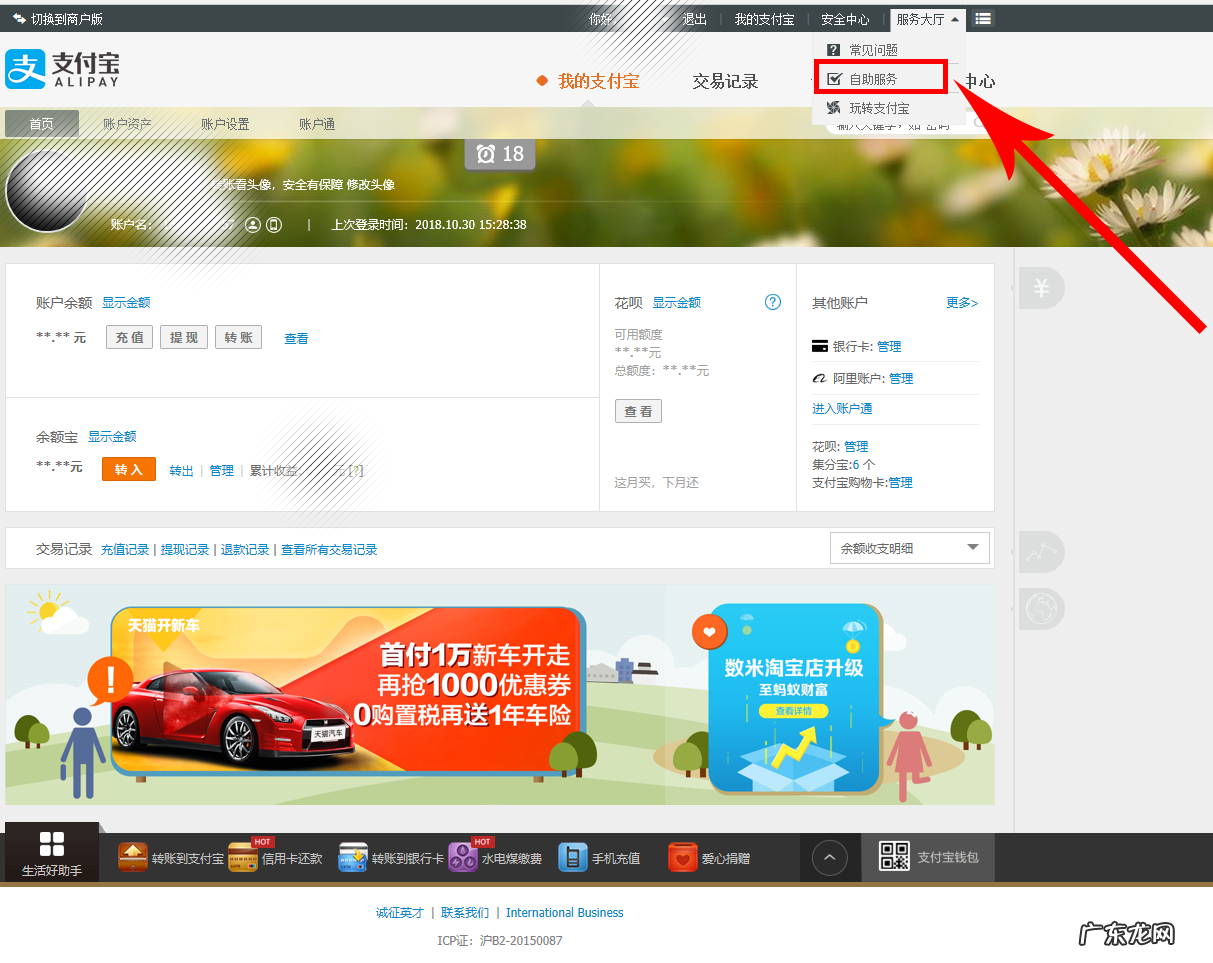Open 信用卡还款 icon in bottom bar
This screenshot has height=963, width=1213.
[243, 858]
